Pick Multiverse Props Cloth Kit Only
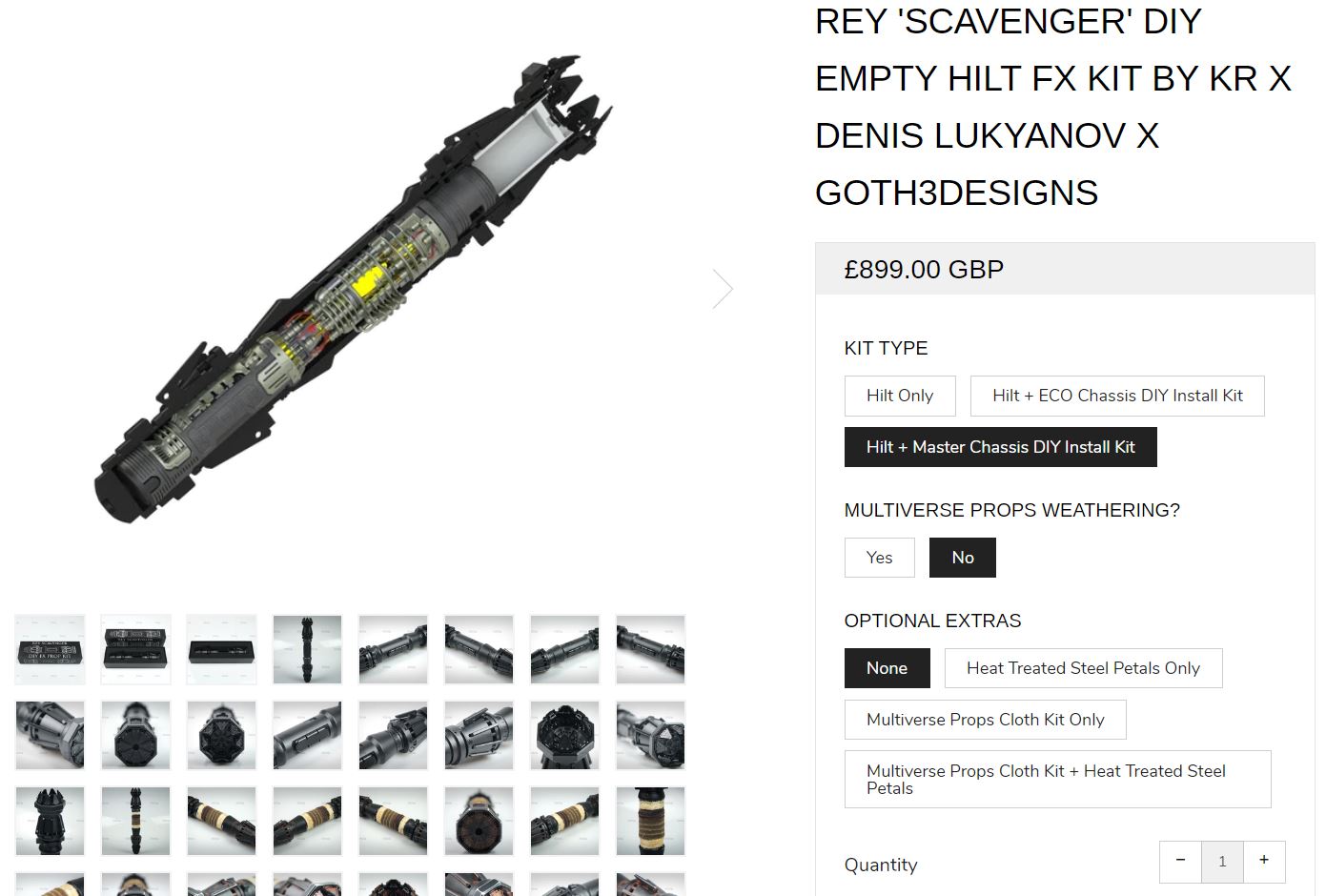 (x=985, y=720)
